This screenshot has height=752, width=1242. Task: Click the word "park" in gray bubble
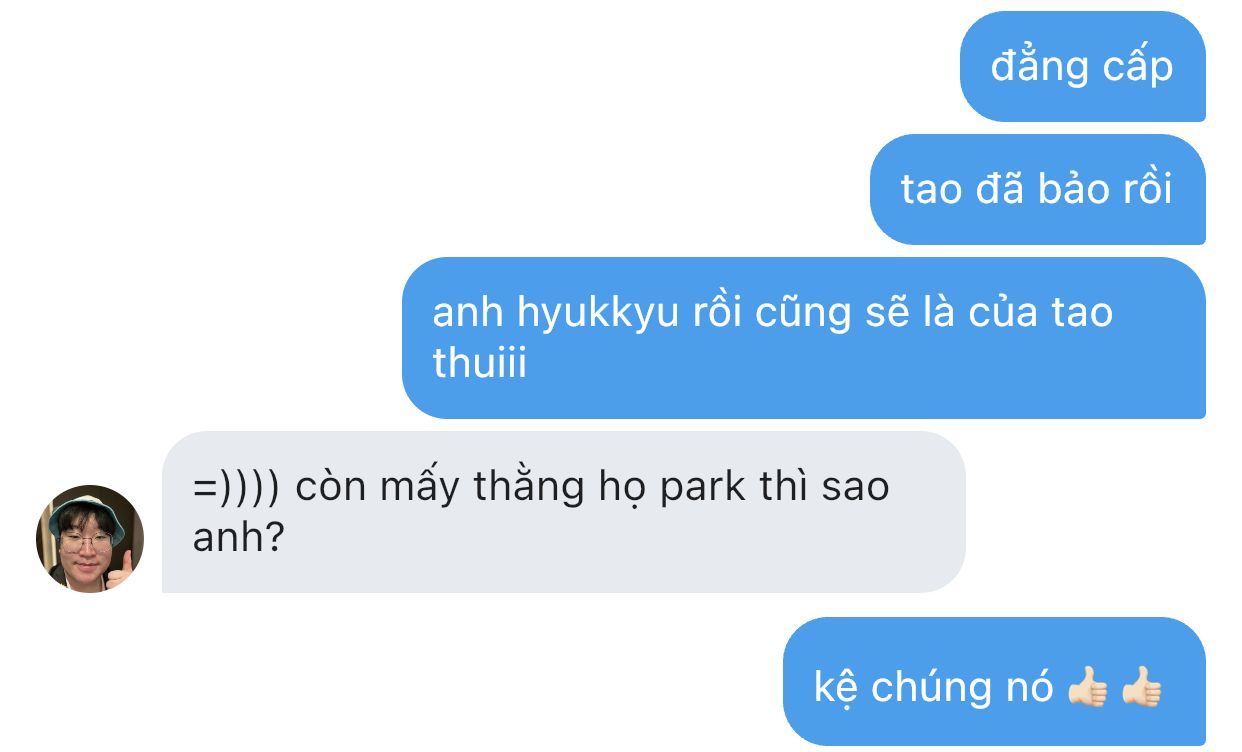click(x=703, y=487)
